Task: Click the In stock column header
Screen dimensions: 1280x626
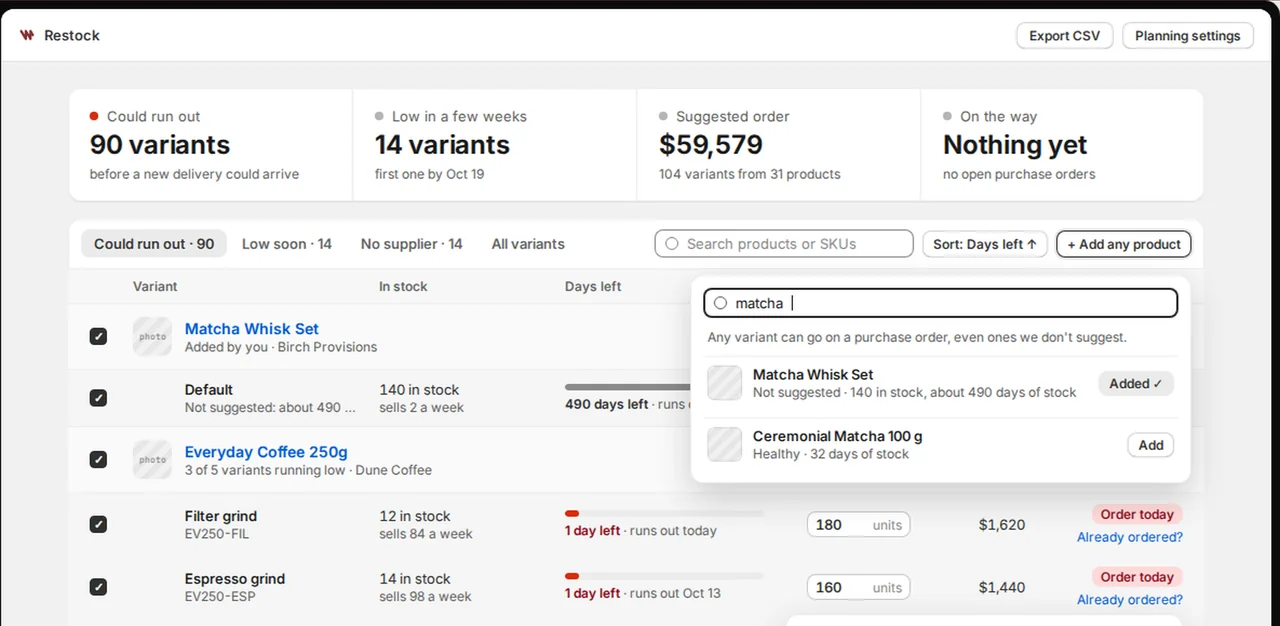Action: coord(403,286)
